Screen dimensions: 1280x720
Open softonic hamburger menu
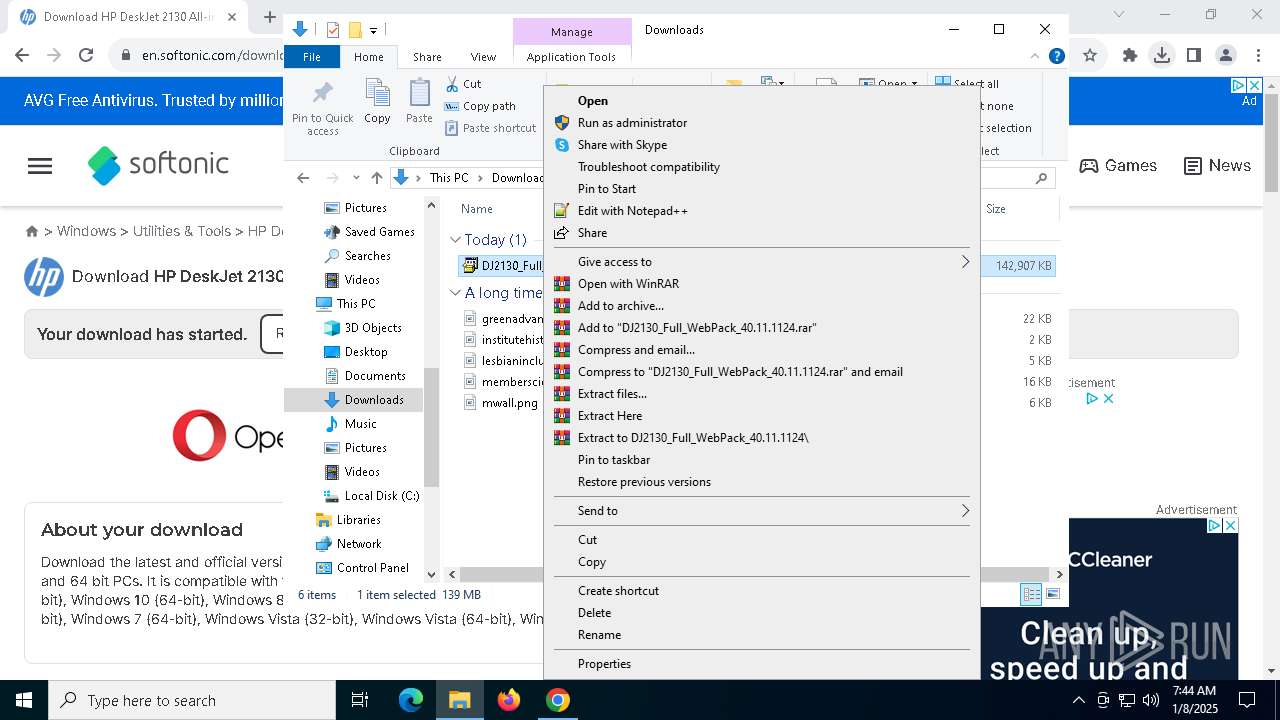[40, 166]
